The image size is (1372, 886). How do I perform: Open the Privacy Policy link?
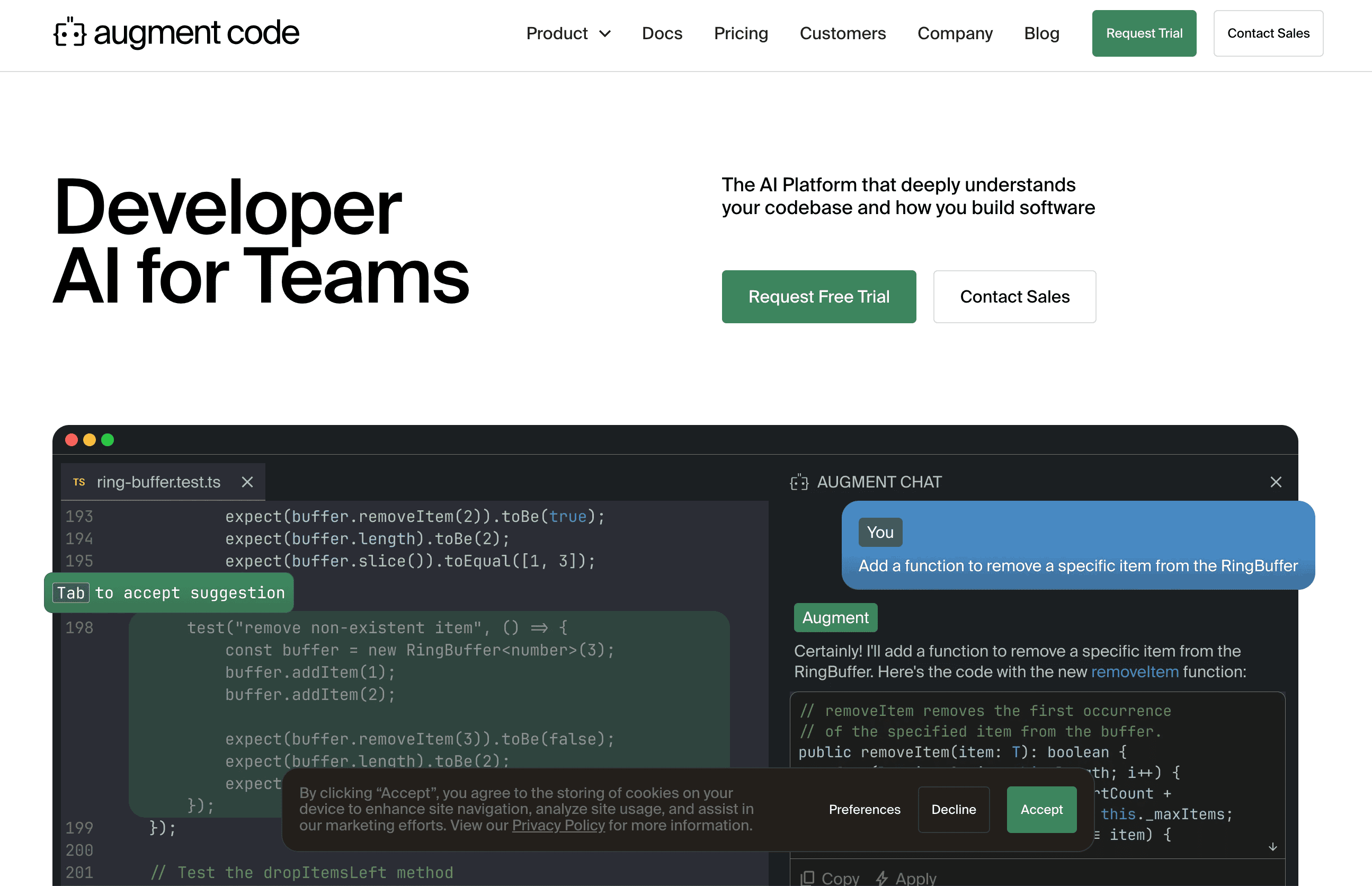(558, 825)
